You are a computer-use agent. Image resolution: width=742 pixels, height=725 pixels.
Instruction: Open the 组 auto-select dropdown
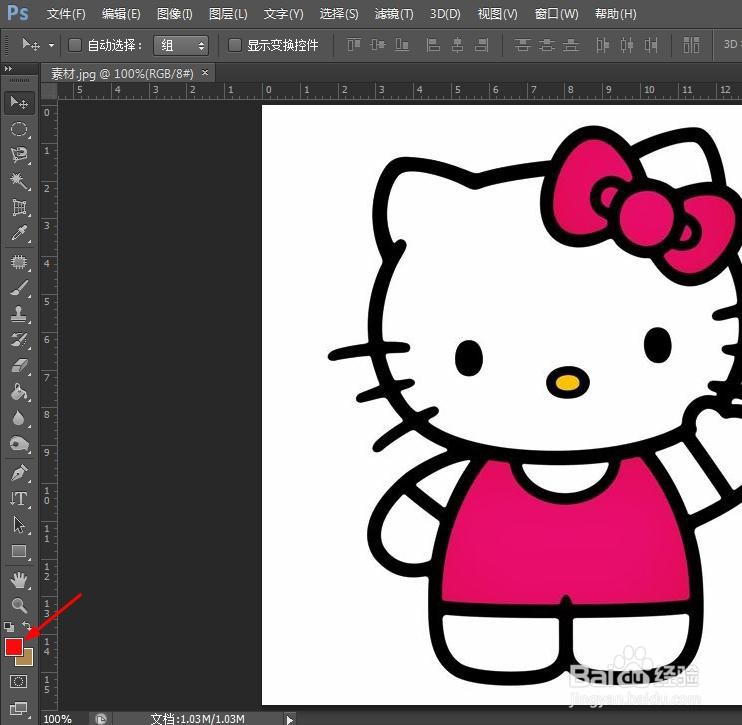coord(181,45)
